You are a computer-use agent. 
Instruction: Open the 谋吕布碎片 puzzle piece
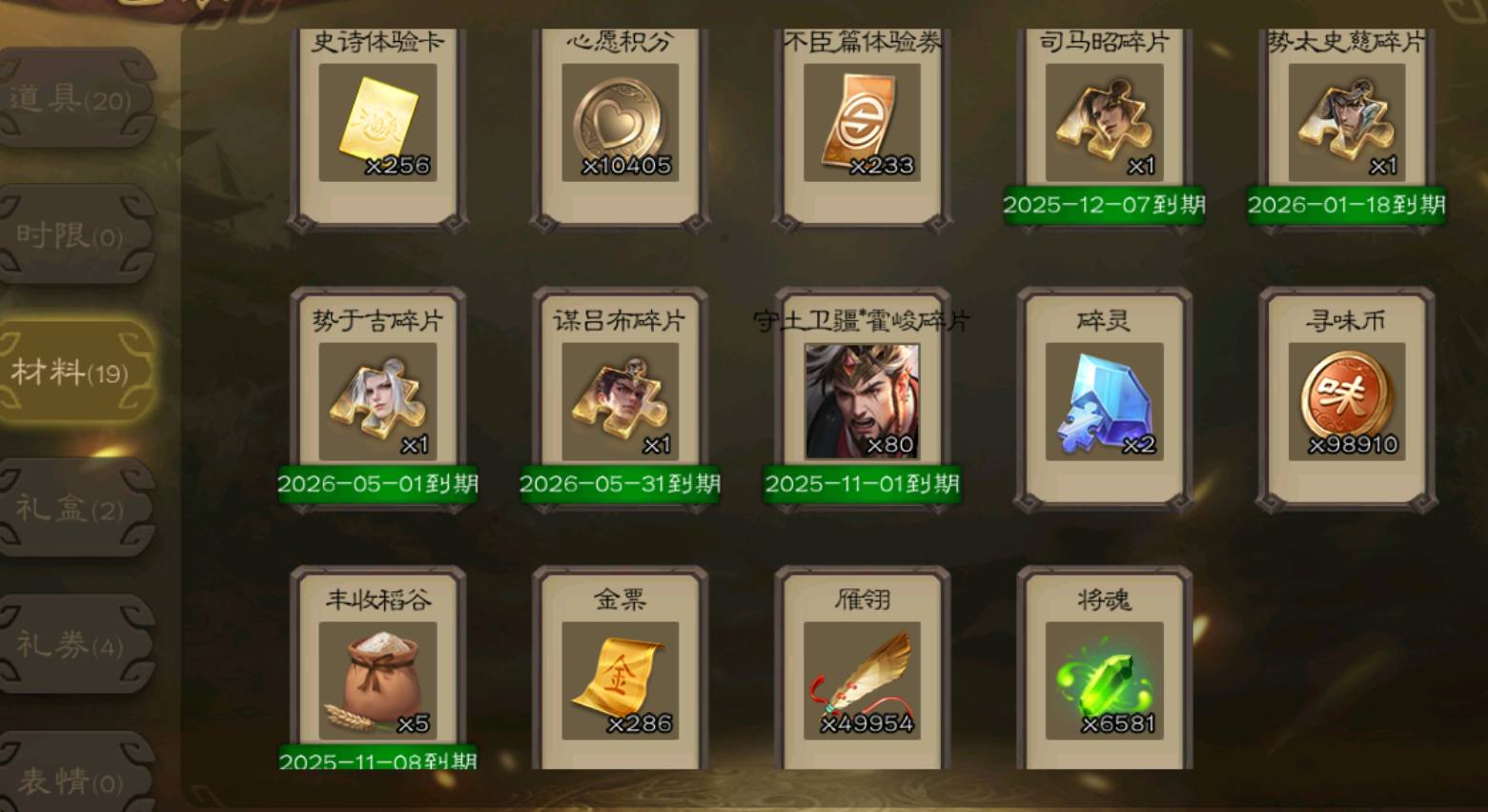coord(620,402)
